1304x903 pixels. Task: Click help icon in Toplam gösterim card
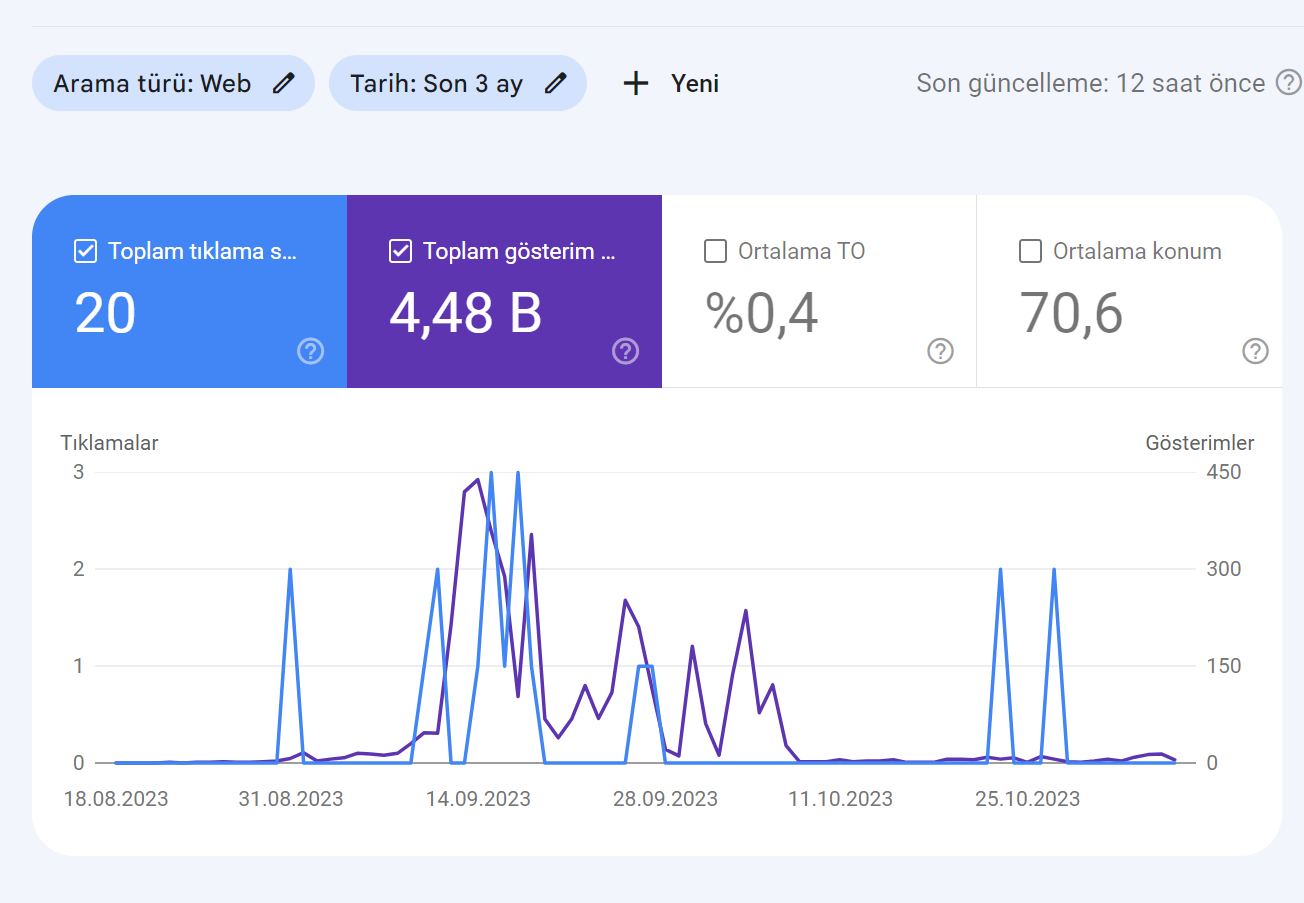coord(626,351)
